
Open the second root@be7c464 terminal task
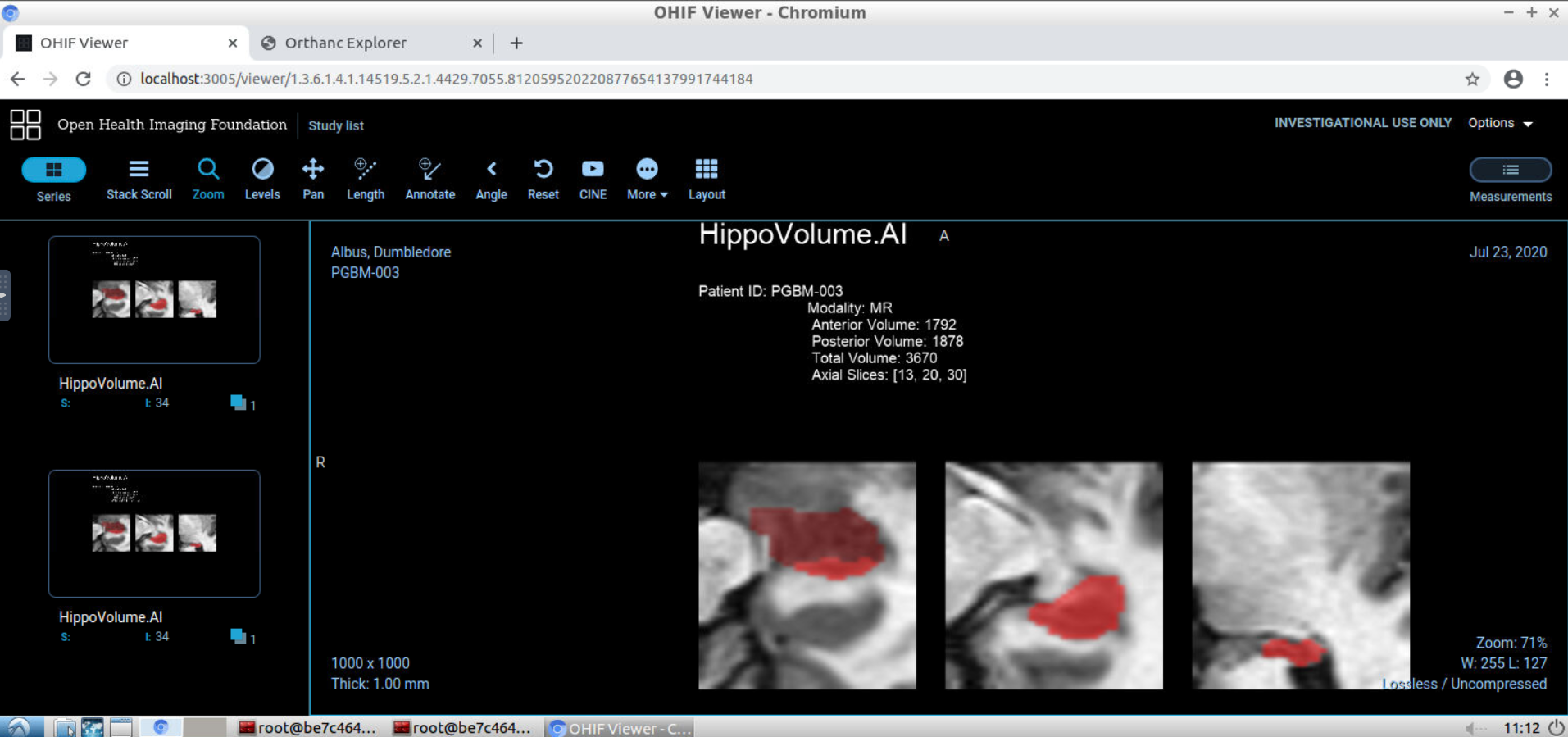(x=462, y=727)
